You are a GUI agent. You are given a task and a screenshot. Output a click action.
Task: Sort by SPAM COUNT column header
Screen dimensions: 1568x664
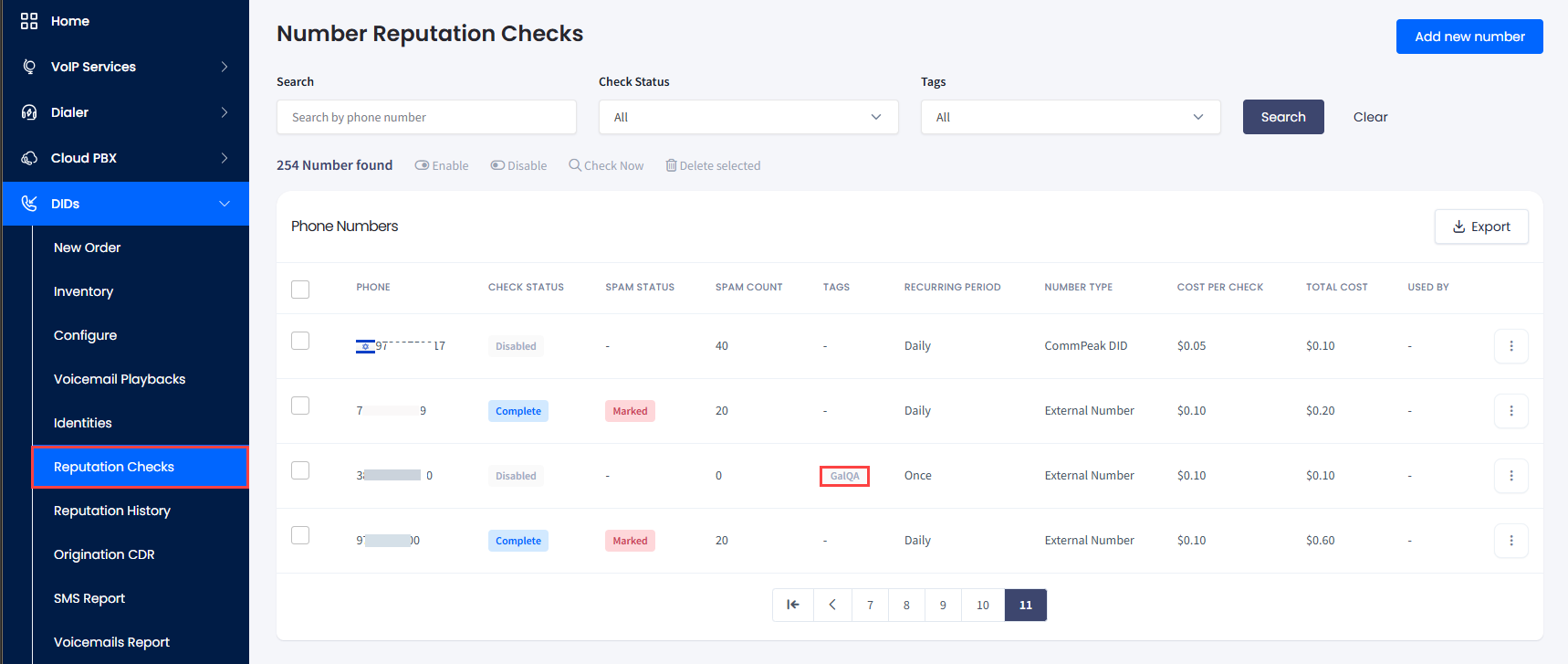pos(748,287)
